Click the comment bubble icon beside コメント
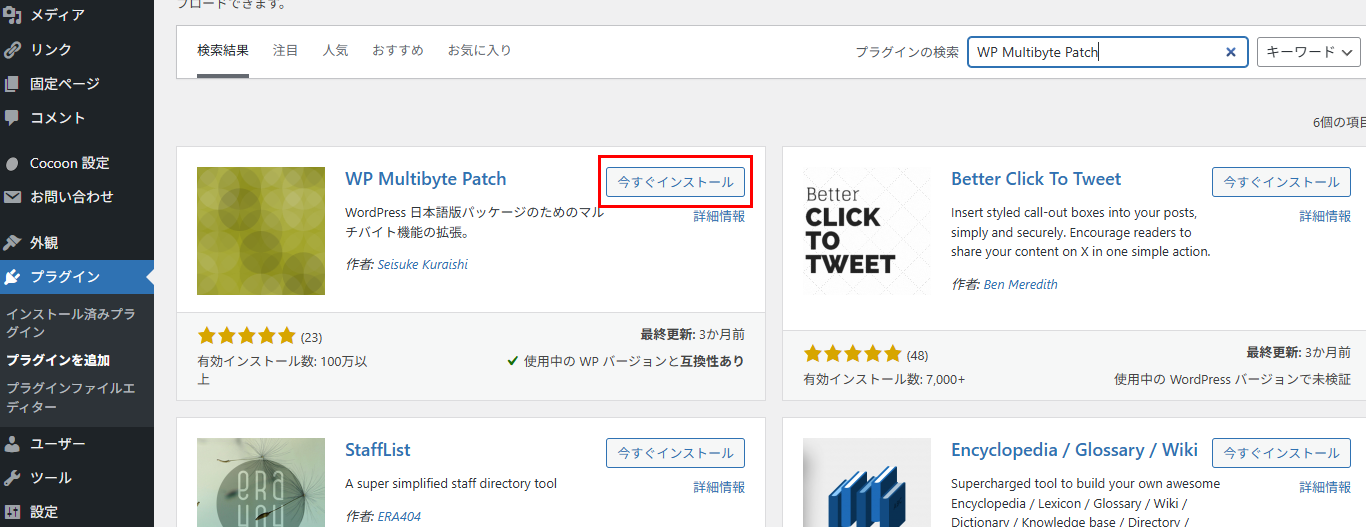This screenshot has width=1366, height=527. pyautogui.click(x=12, y=117)
